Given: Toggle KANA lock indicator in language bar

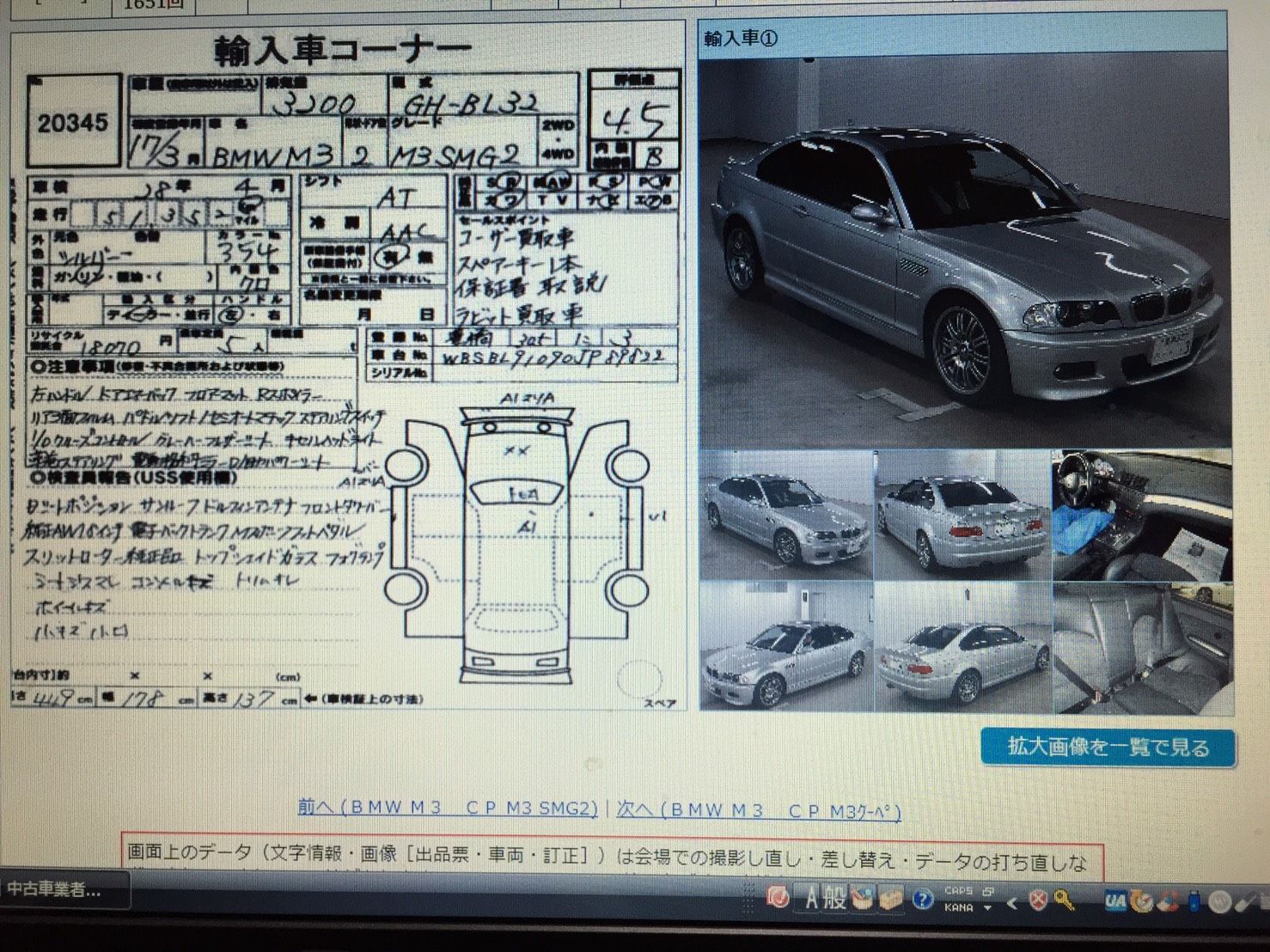Looking at the screenshot, I should click(x=958, y=906).
